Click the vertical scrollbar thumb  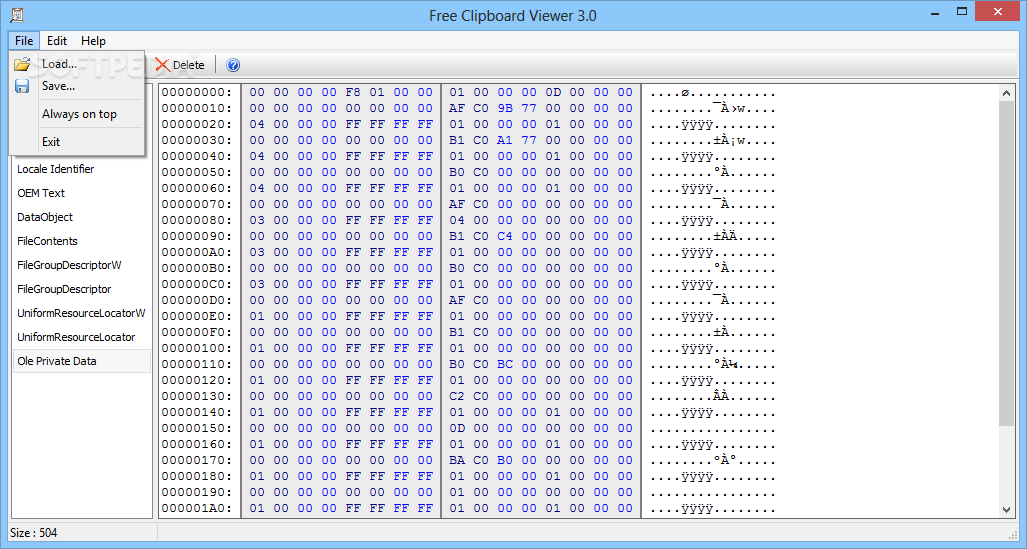click(1006, 263)
